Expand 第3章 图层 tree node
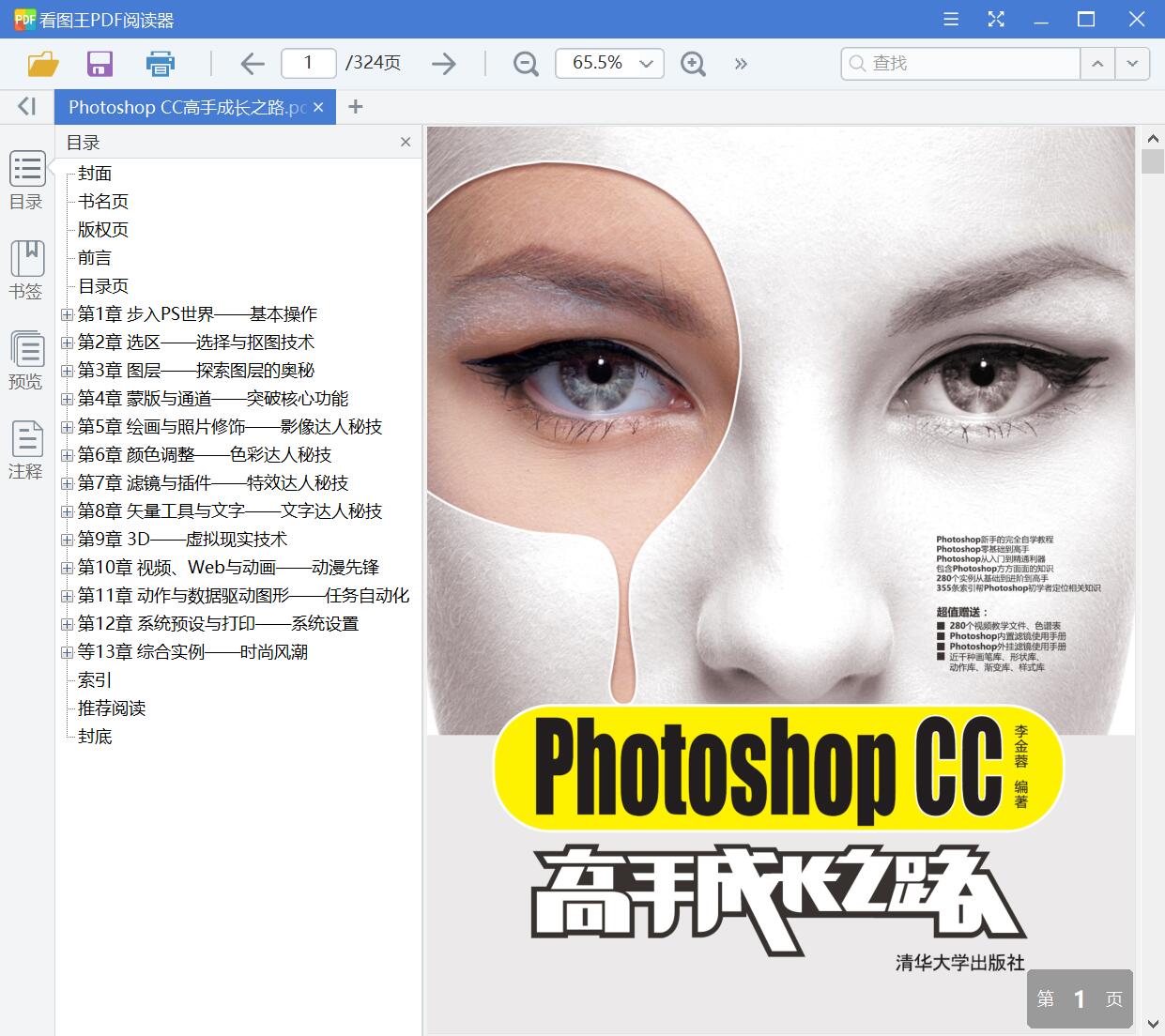1165x1036 pixels. 67,371
